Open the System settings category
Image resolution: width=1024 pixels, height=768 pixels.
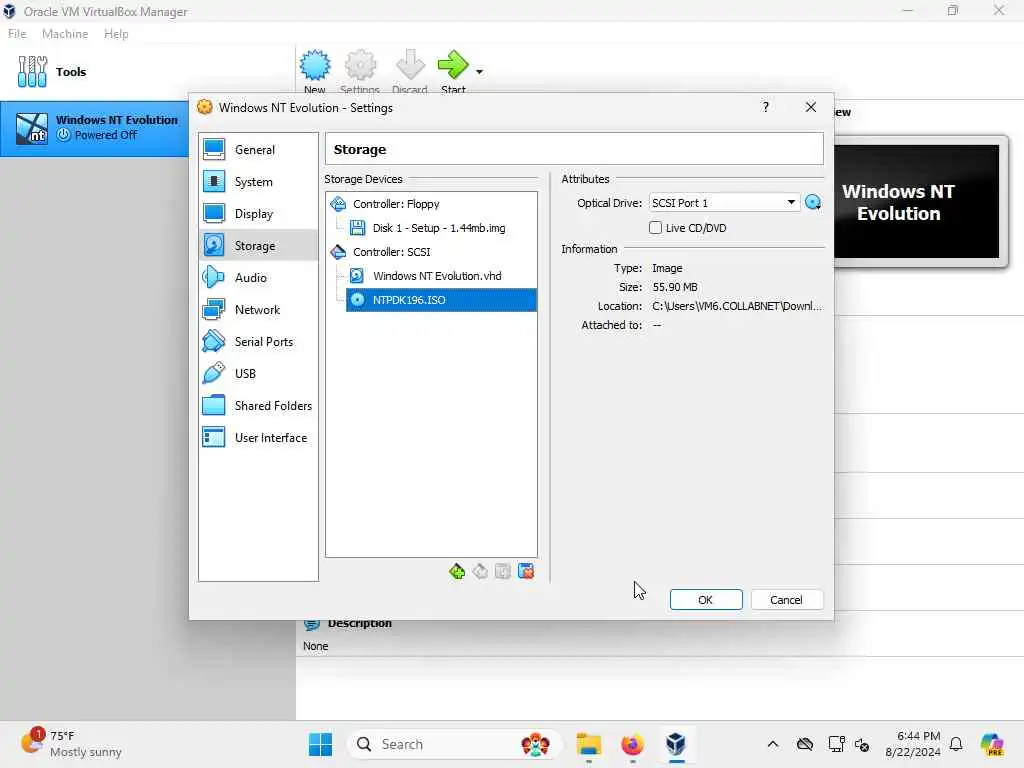(258, 182)
